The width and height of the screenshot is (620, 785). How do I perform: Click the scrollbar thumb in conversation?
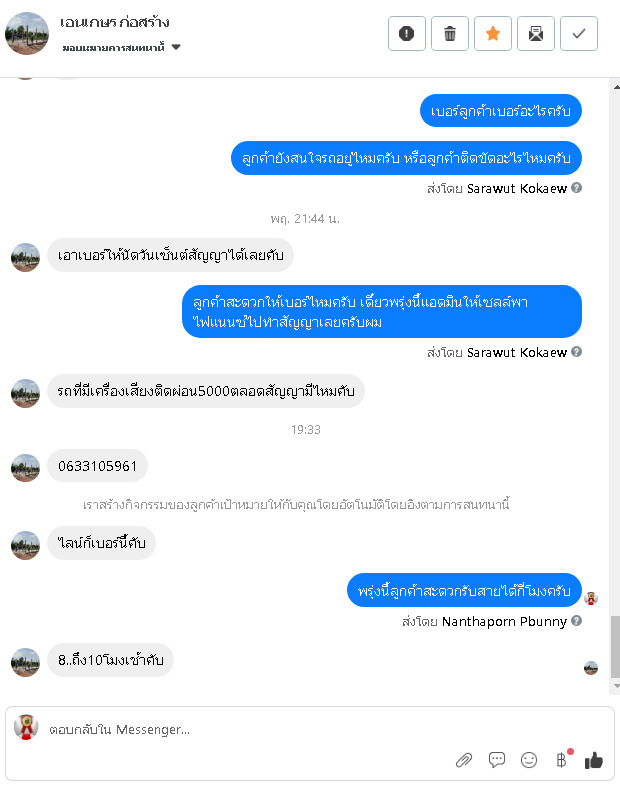615,647
